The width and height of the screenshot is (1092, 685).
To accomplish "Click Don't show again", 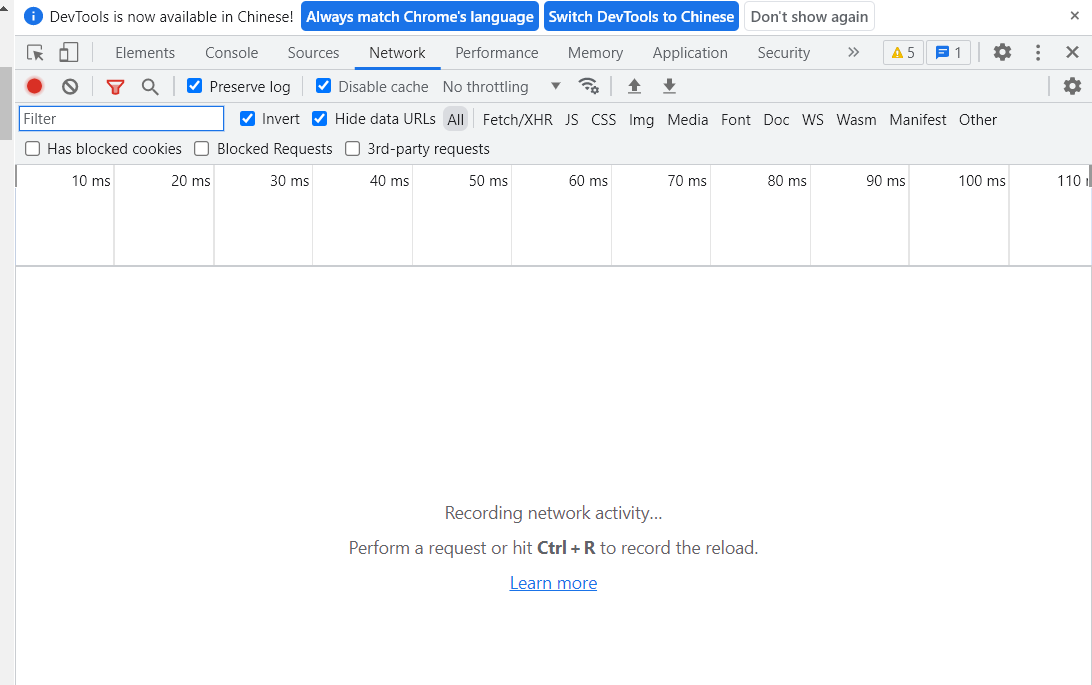I will pos(809,16).
